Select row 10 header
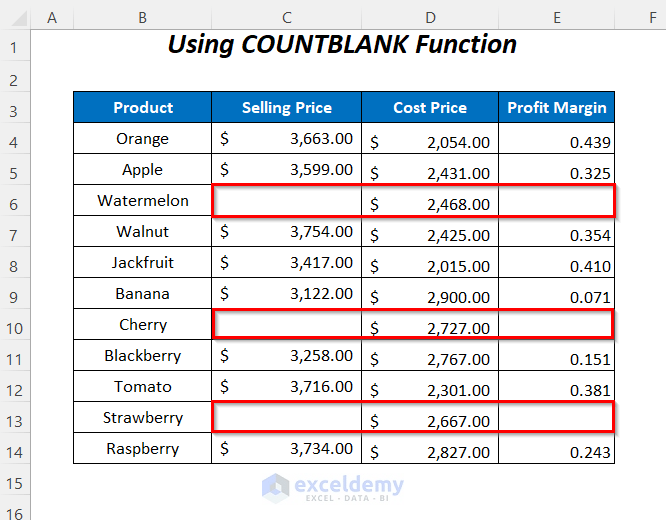 point(14,325)
